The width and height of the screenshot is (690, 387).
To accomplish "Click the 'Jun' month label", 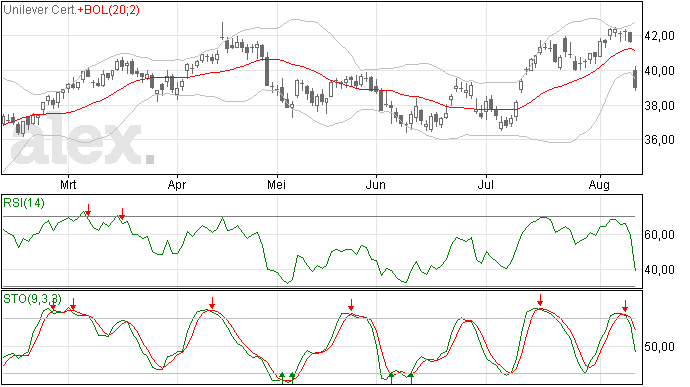I will point(375,184).
